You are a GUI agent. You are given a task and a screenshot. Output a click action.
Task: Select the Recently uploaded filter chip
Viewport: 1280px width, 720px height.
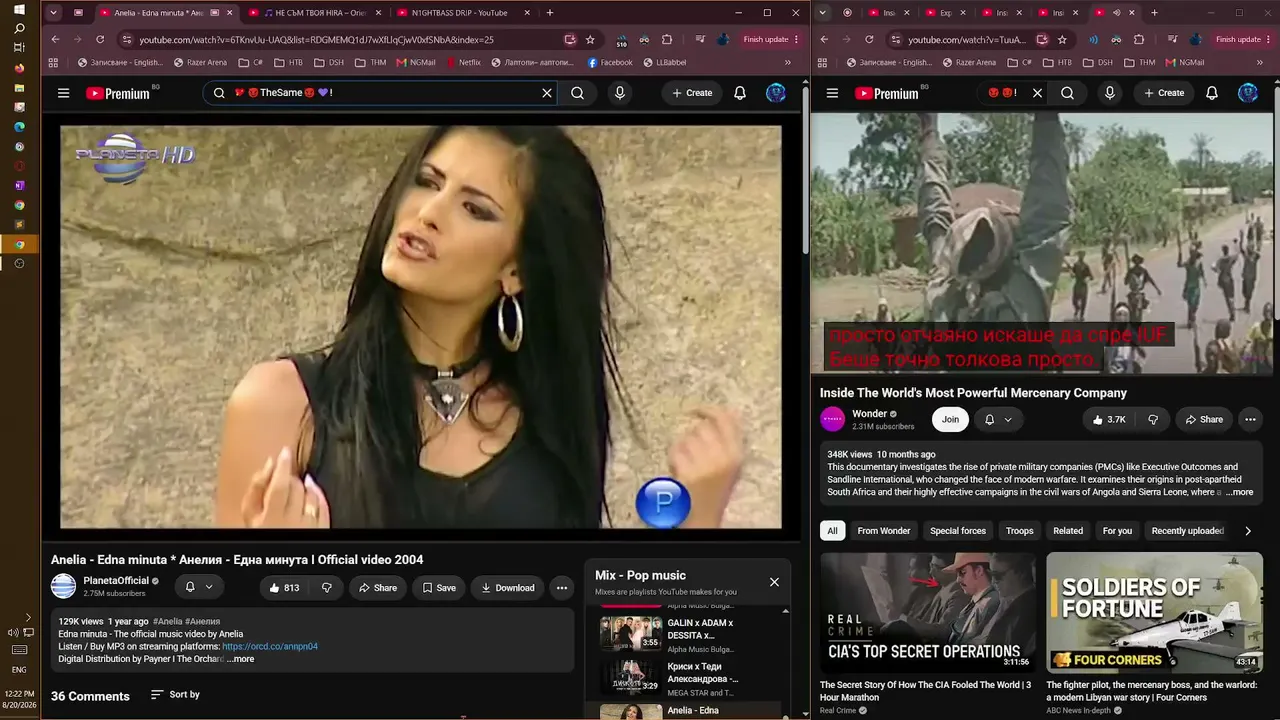pyautogui.click(x=1188, y=531)
